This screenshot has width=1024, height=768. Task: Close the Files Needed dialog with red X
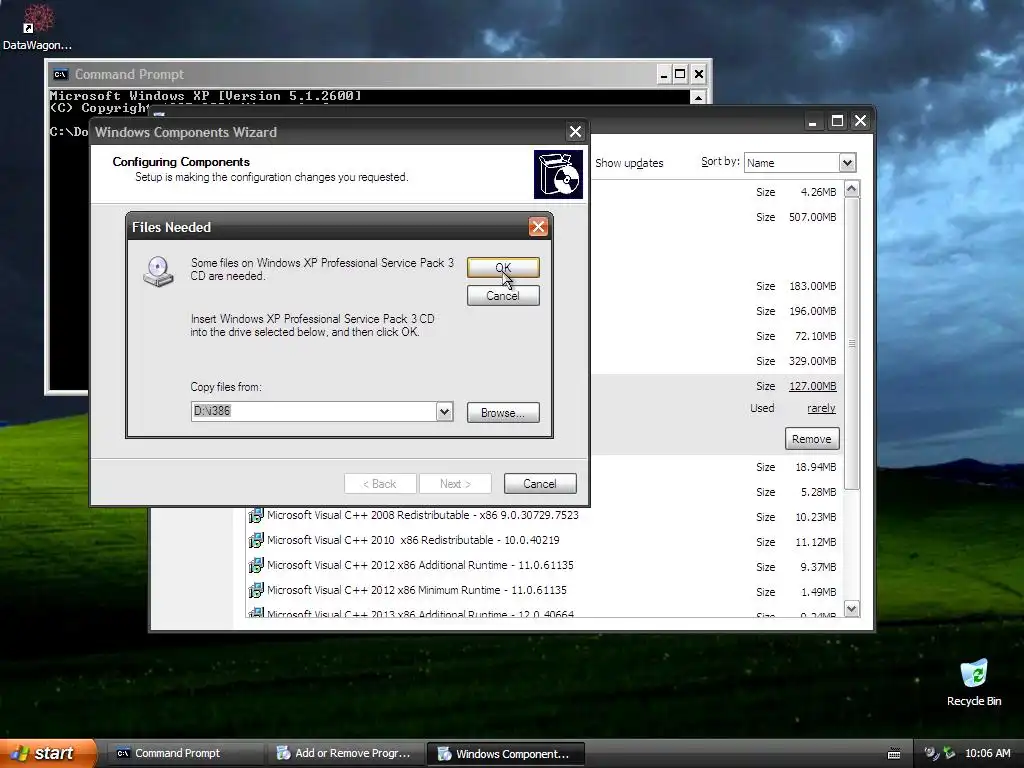click(x=538, y=227)
